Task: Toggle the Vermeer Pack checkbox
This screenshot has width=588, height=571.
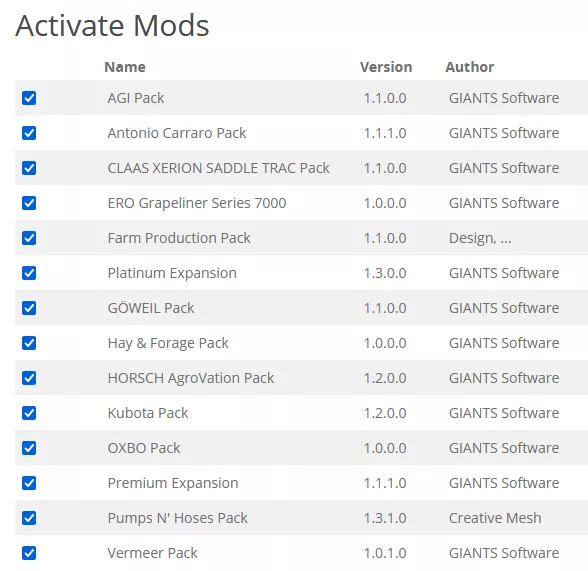Action: coord(29,553)
